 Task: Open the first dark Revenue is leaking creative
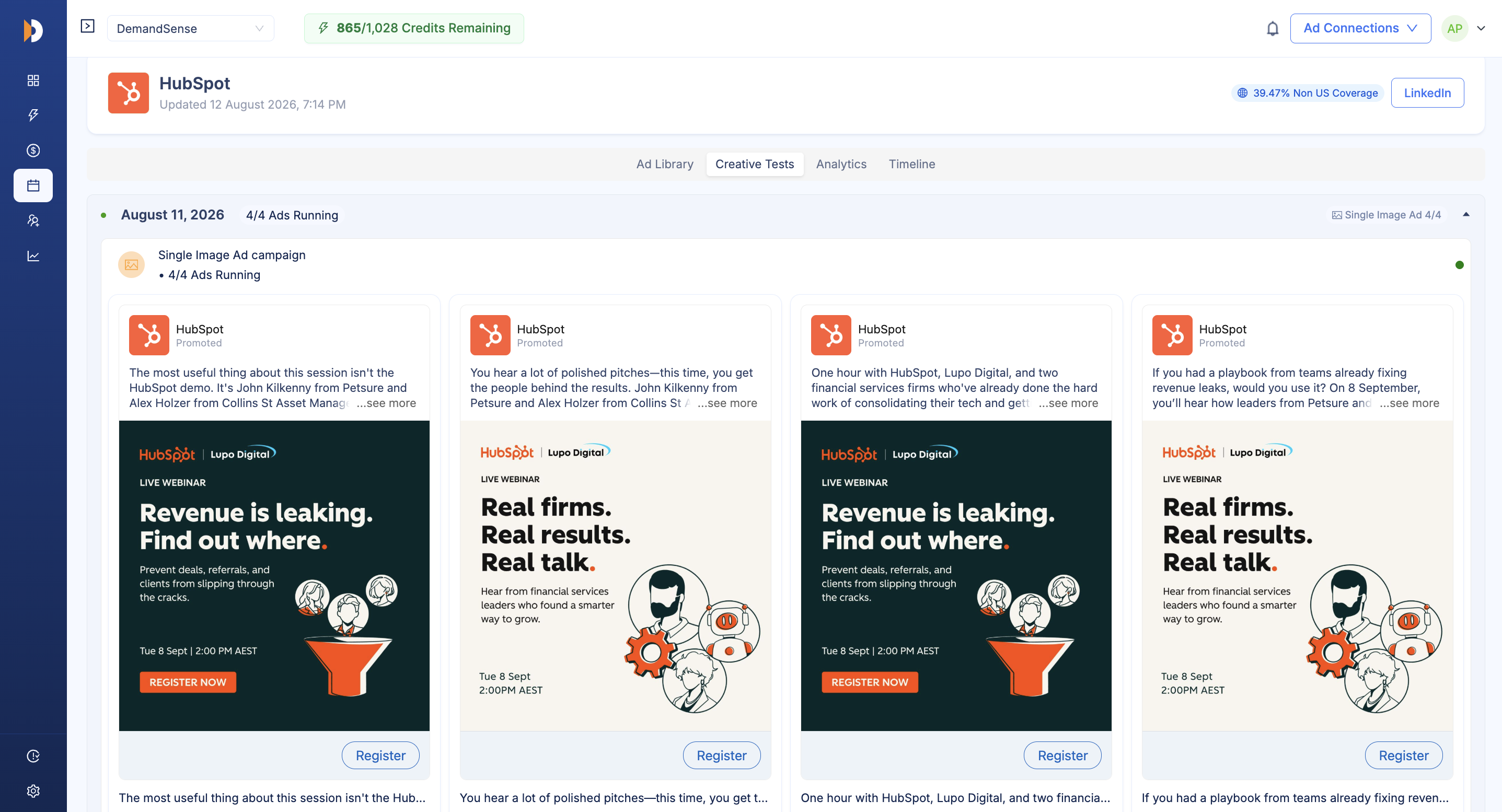tap(274, 575)
